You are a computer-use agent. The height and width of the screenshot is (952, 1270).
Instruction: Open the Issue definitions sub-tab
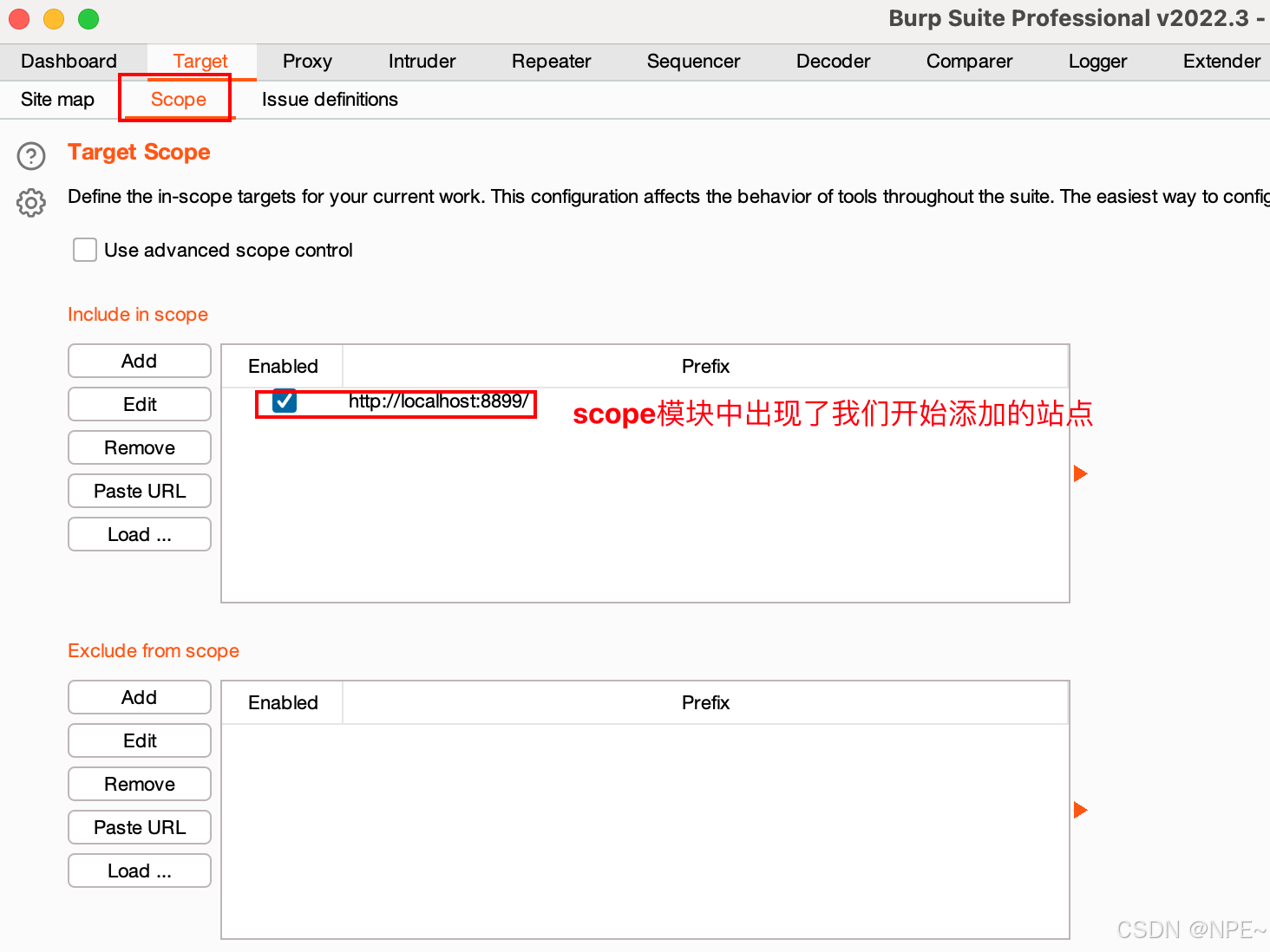(x=331, y=100)
